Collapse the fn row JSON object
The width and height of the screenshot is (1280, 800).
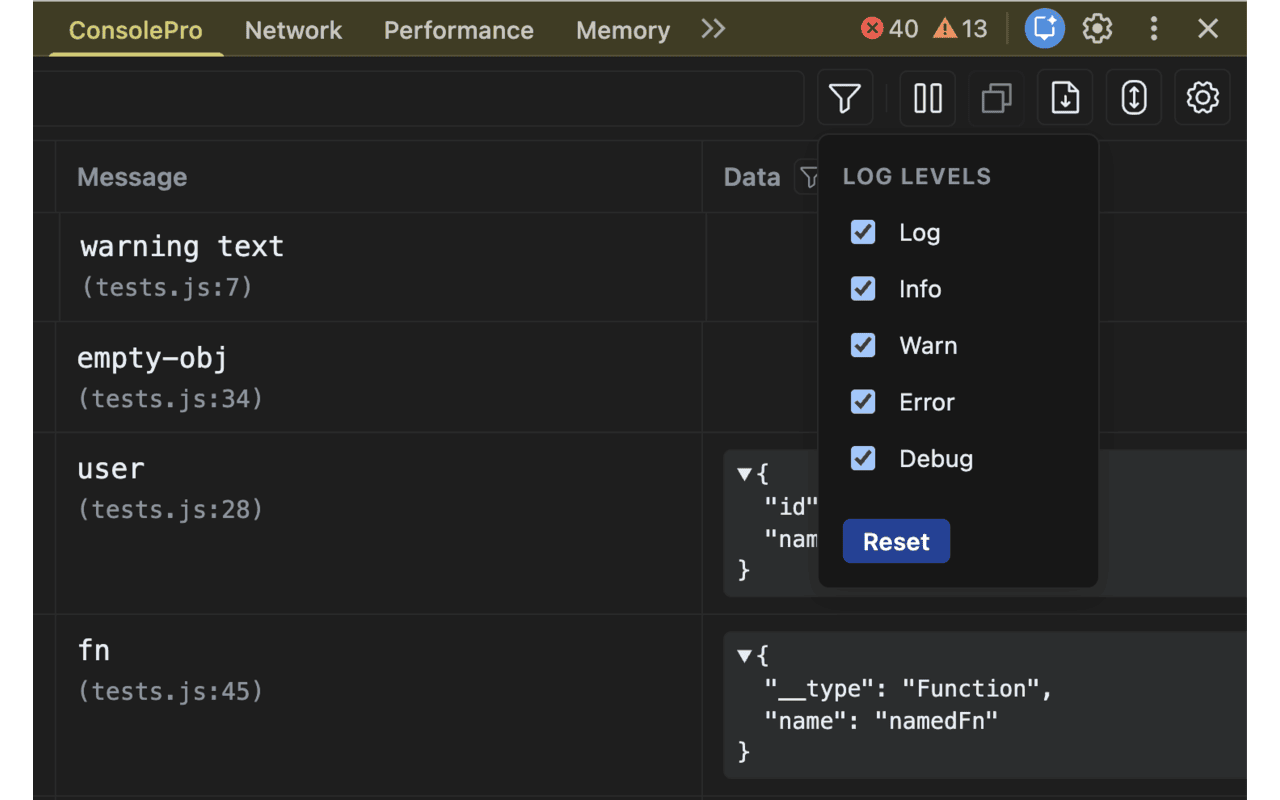pos(744,656)
